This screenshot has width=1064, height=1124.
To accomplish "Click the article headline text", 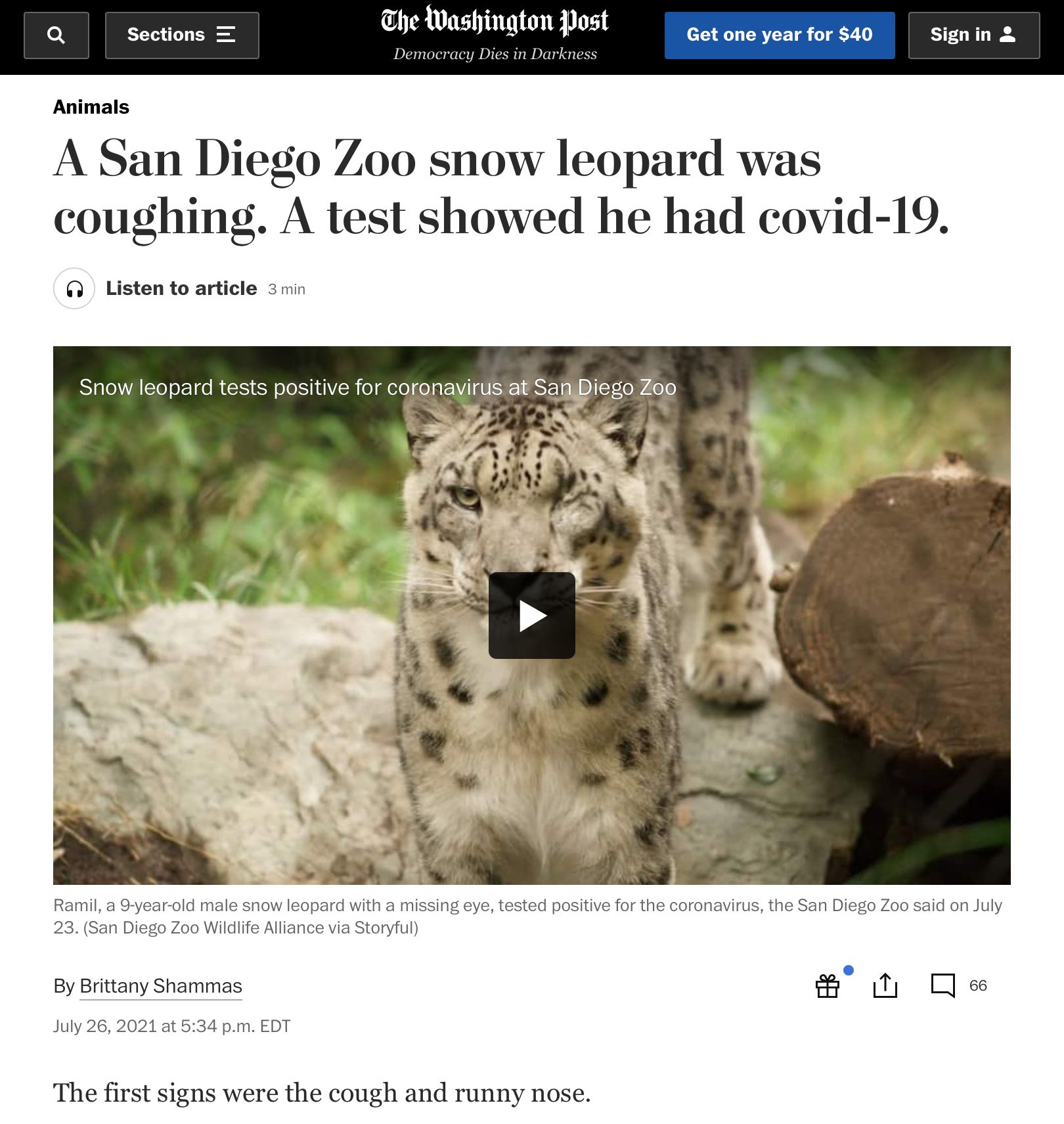I will point(502,187).
